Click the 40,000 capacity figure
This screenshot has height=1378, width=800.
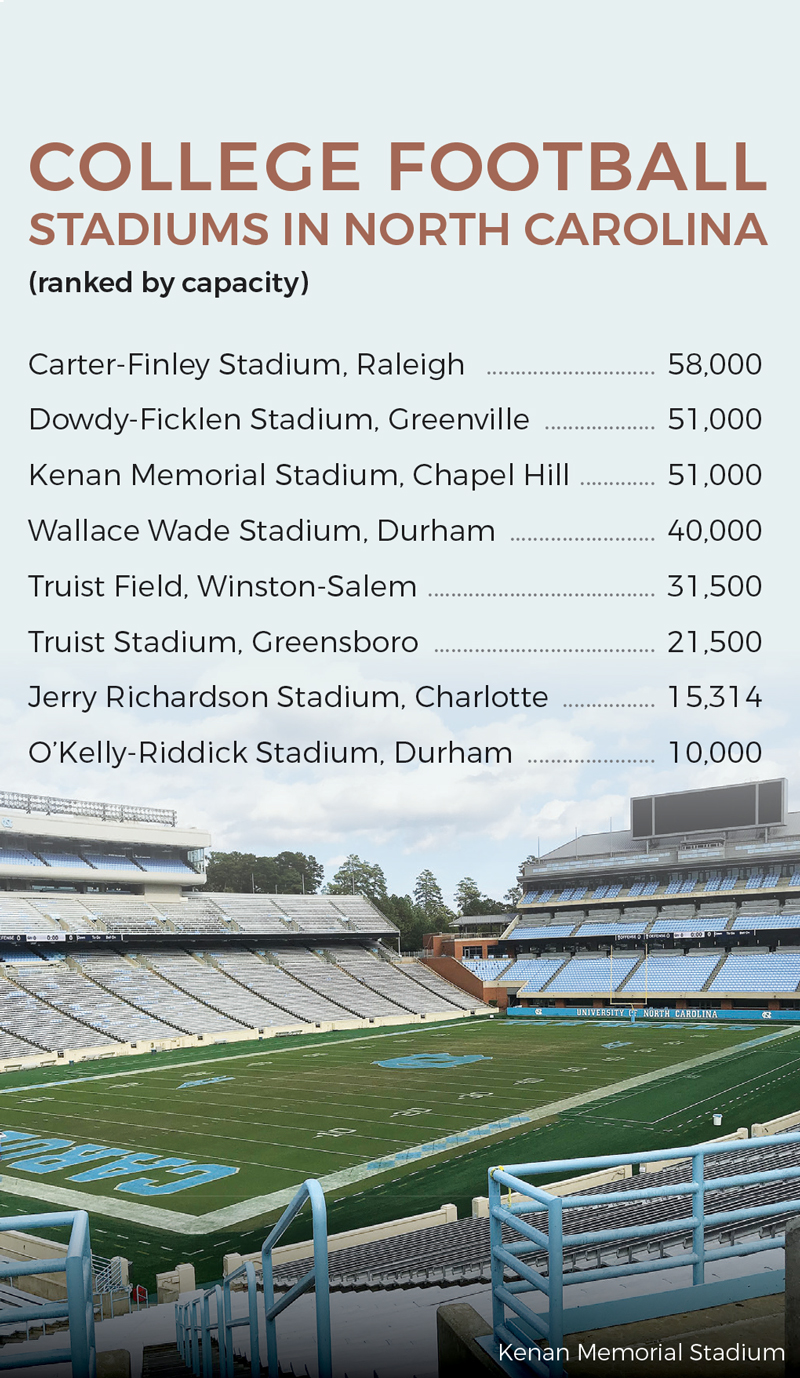(715, 531)
